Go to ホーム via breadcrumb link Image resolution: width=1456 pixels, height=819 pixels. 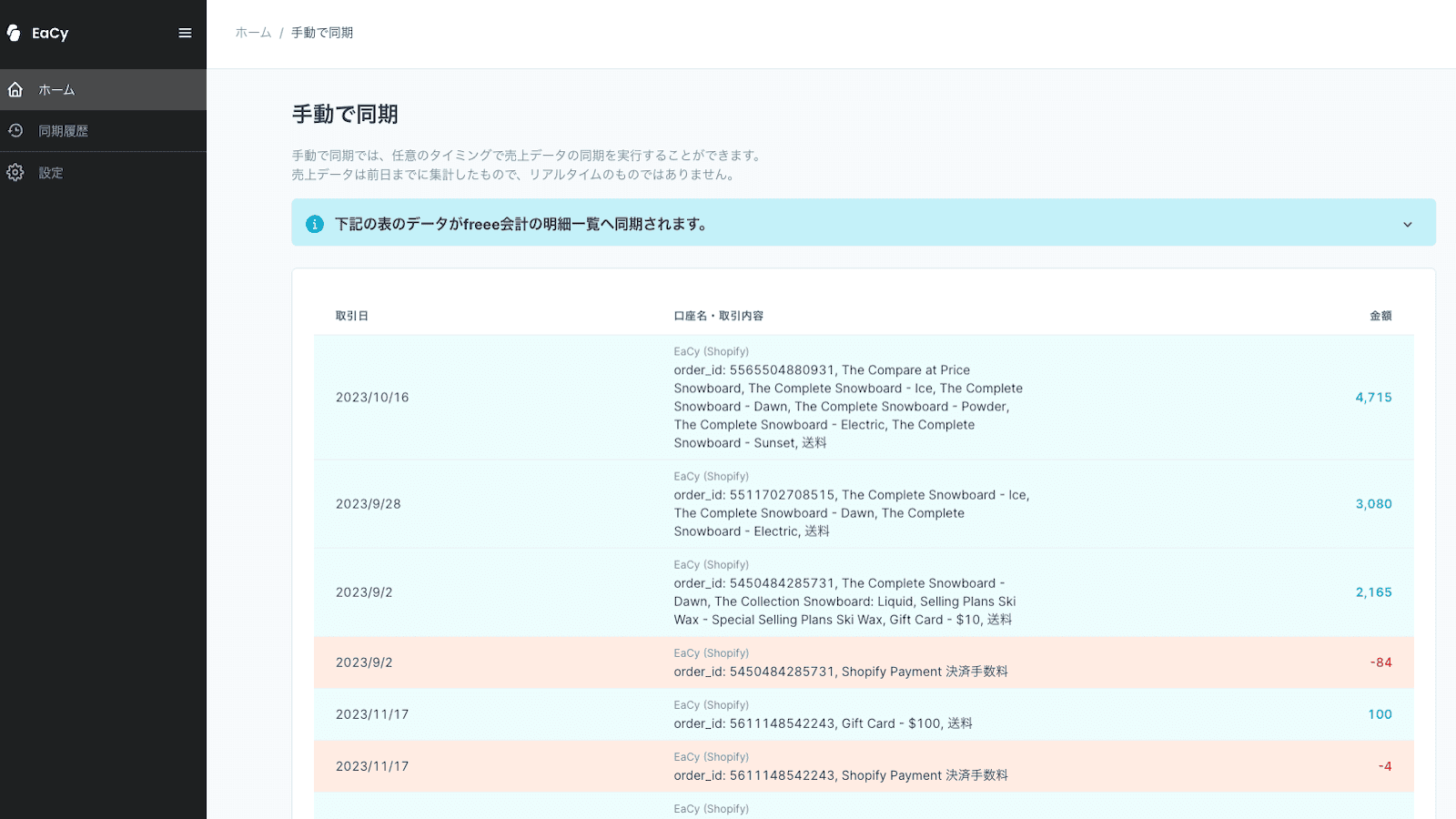(253, 33)
